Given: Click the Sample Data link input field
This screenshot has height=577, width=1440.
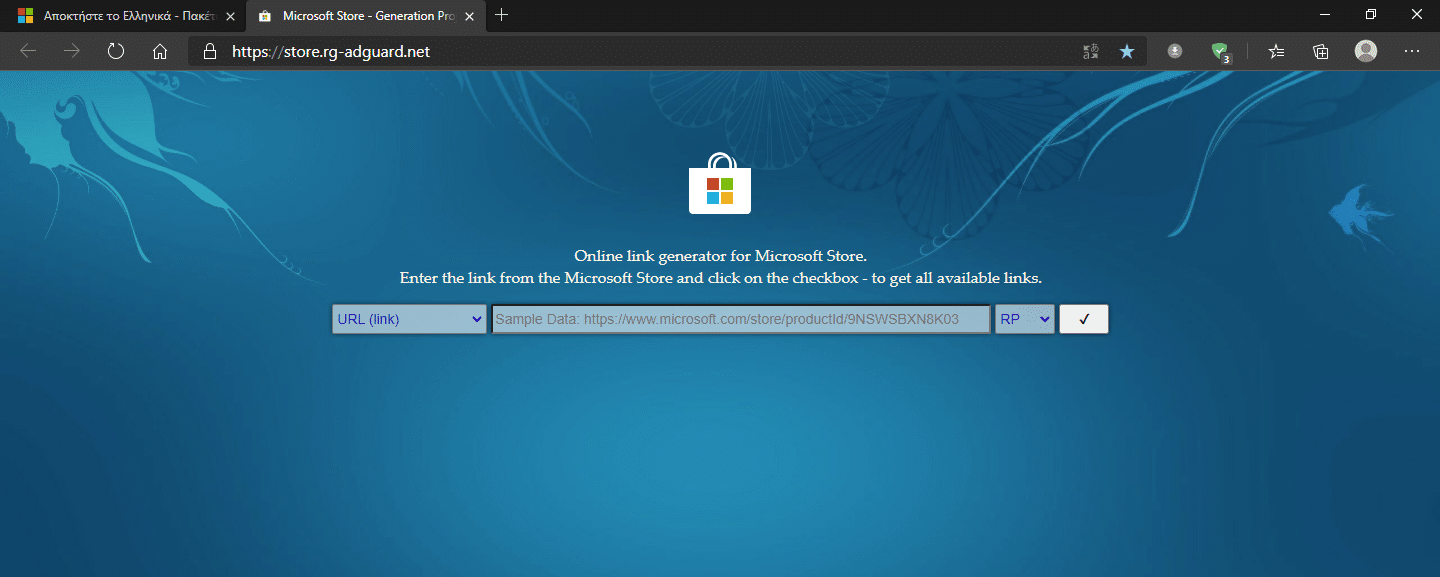Looking at the screenshot, I should pyautogui.click(x=741, y=319).
